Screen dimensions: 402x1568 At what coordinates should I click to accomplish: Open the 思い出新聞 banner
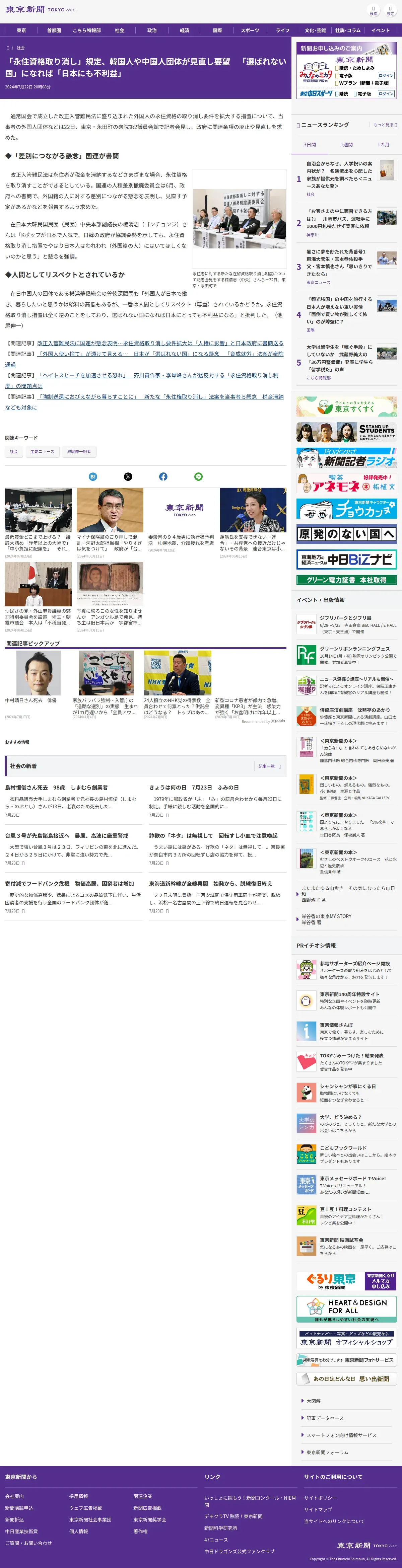[347, 1379]
